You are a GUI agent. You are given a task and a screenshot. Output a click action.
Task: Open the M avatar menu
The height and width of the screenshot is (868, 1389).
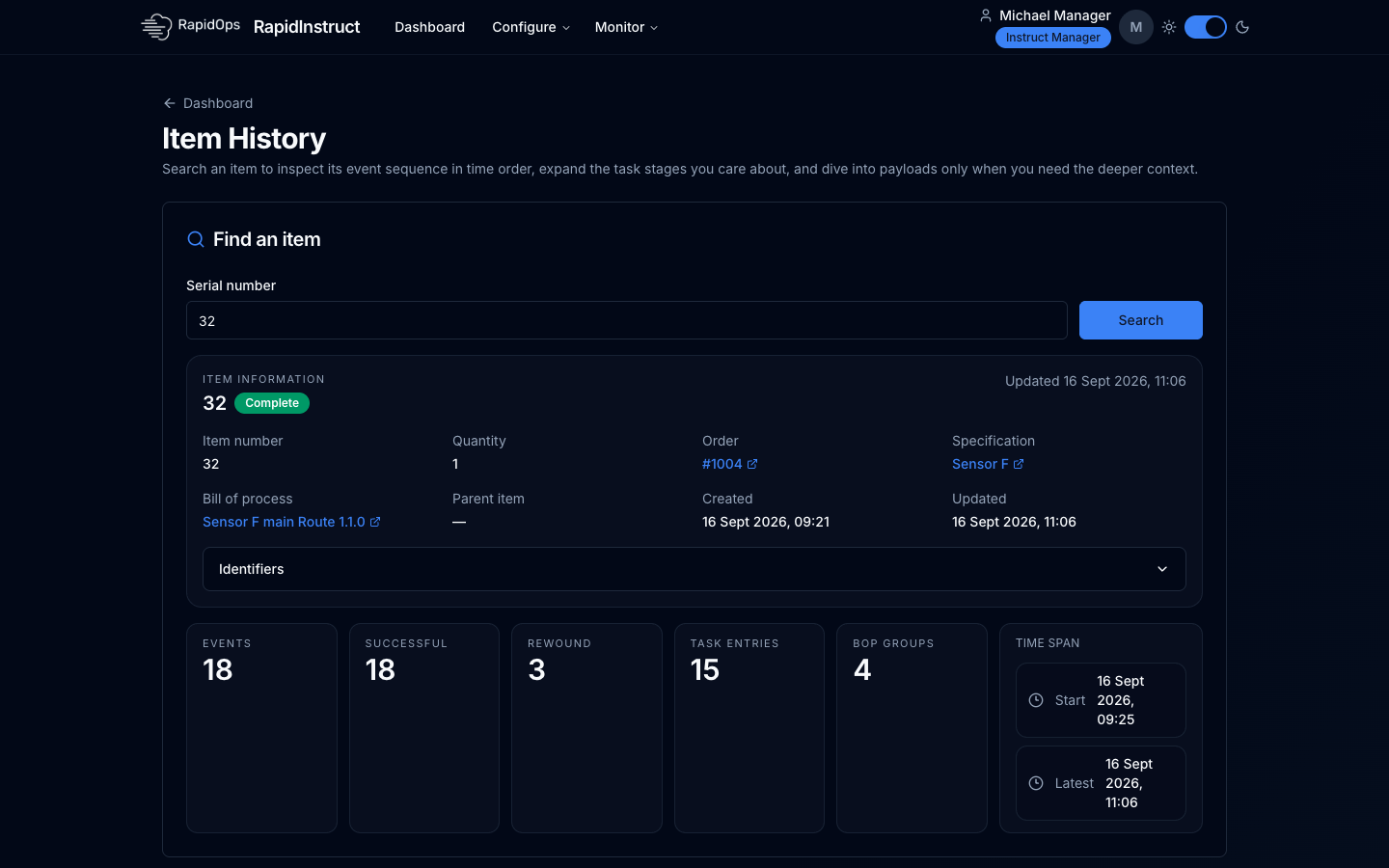pyautogui.click(x=1136, y=27)
